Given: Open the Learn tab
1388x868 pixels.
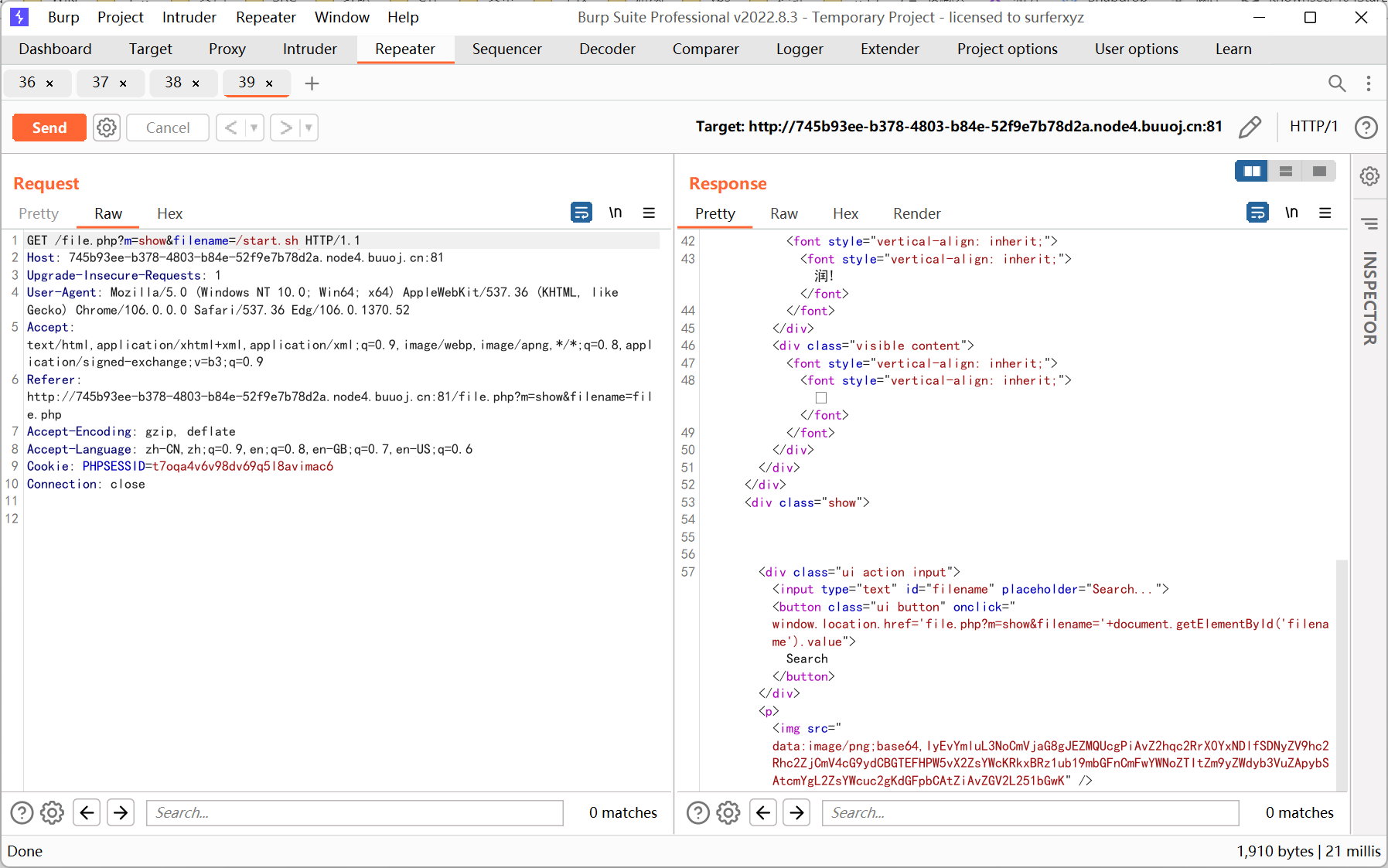Looking at the screenshot, I should [x=1233, y=49].
